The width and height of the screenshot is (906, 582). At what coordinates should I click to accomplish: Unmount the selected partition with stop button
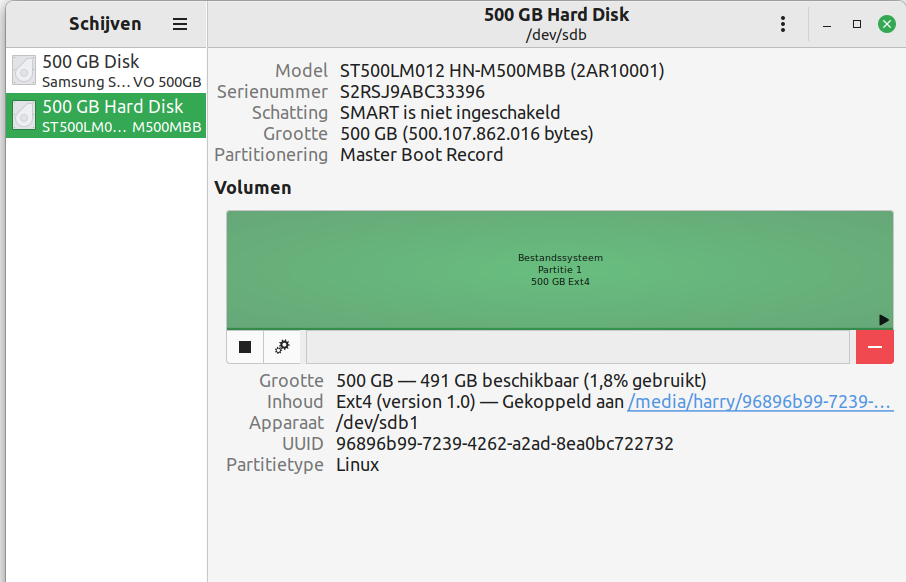click(245, 347)
